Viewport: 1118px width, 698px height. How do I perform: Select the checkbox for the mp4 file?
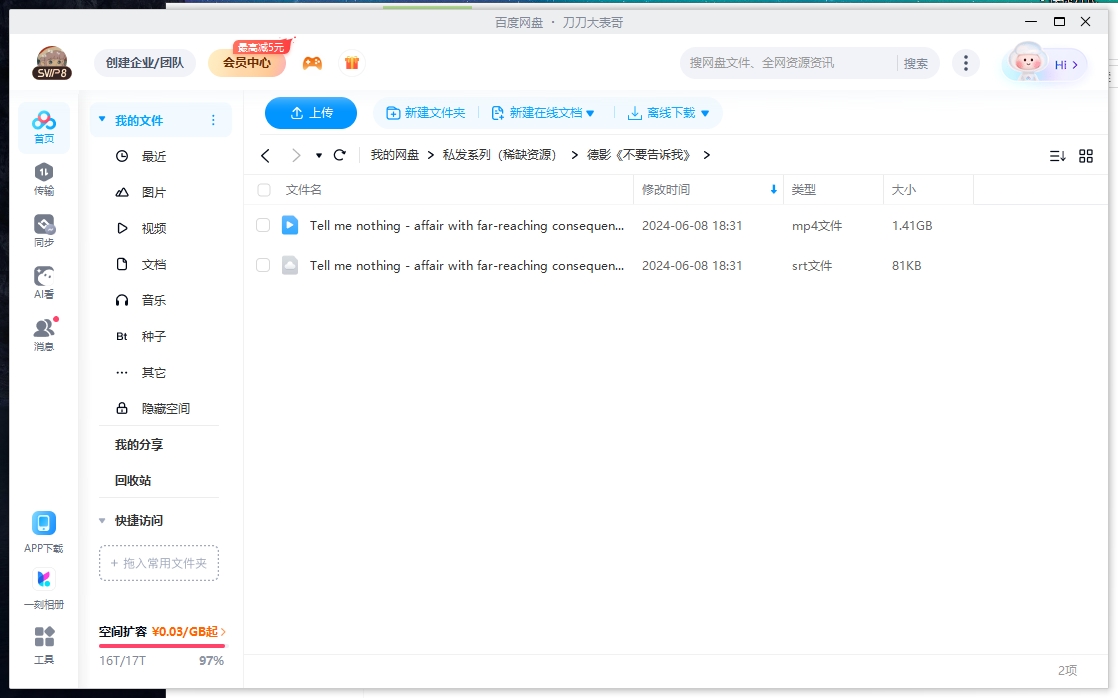pos(263,225)
